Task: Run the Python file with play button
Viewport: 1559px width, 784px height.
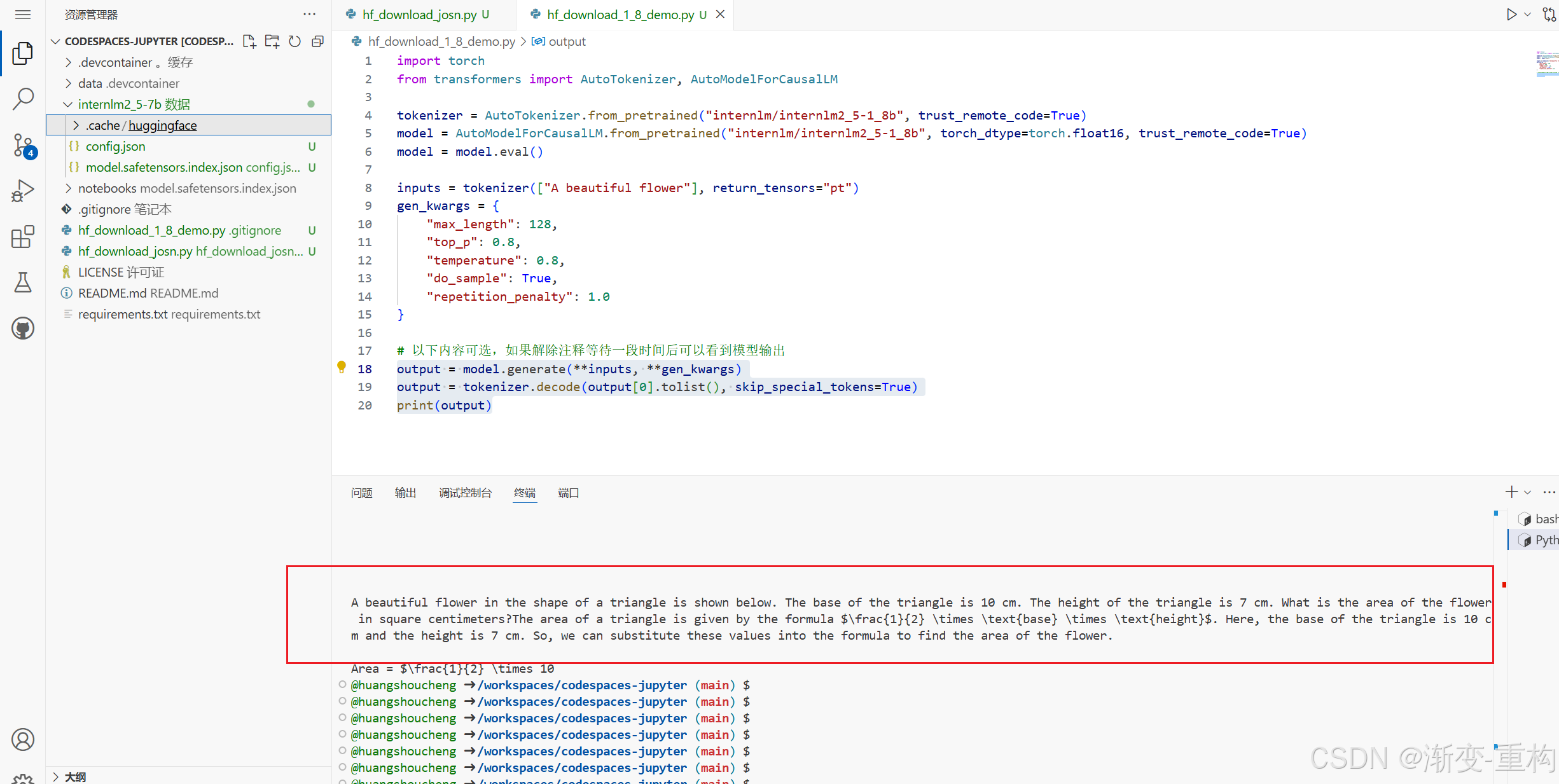Action: (1511, 14)
